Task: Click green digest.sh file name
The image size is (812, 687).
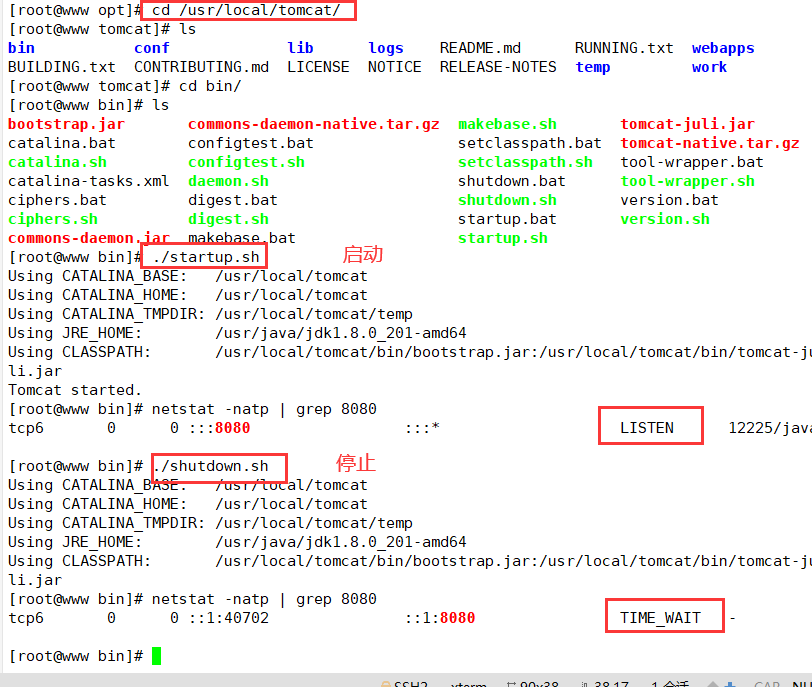Action: coord(228,220)
